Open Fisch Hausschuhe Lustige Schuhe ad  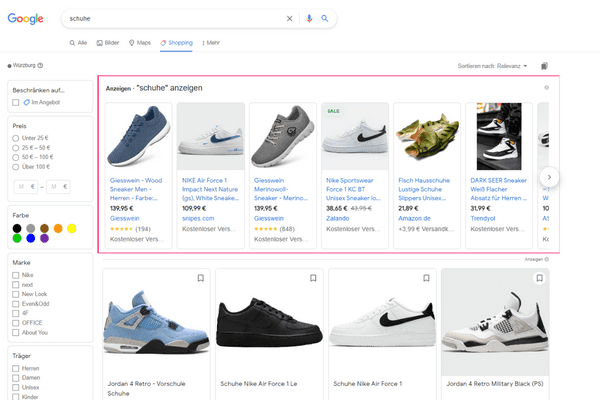click(x=424, y=189)
